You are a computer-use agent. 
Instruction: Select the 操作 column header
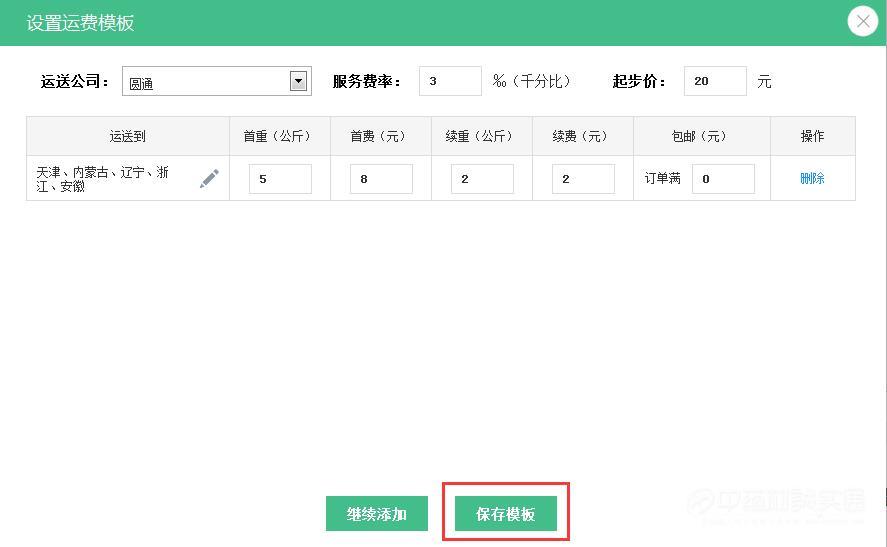(x=813, y=136)
